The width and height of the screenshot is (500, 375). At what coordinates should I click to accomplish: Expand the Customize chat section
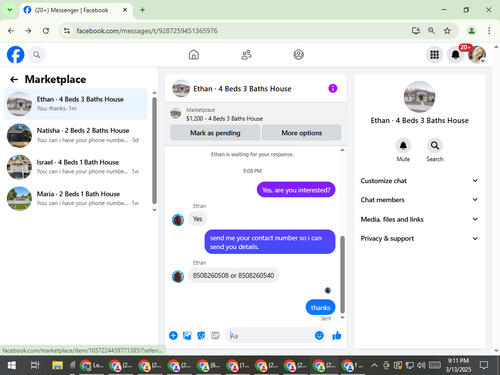coord(419,181)
